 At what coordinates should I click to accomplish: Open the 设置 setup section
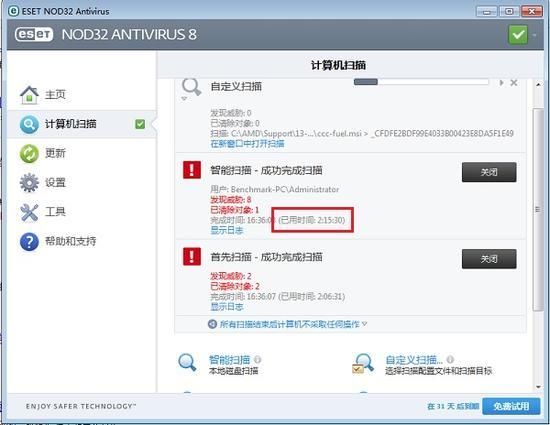[x=55, y=183]
